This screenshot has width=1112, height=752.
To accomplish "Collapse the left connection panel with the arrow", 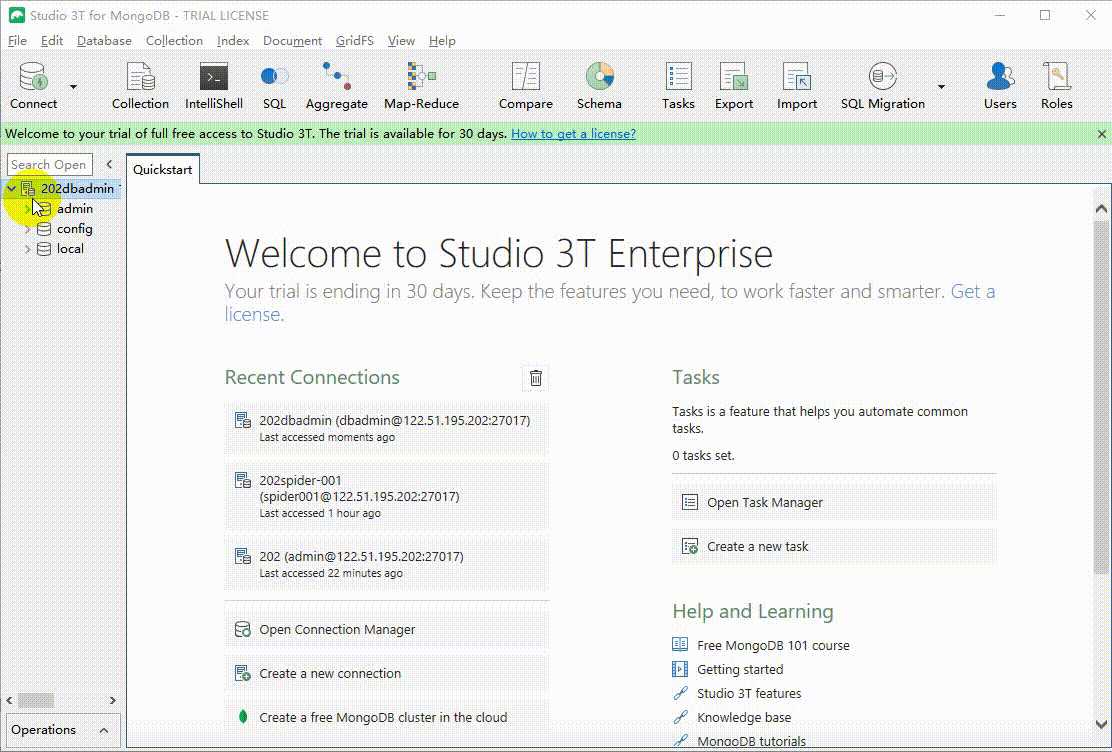I will [x=109, y=165].
